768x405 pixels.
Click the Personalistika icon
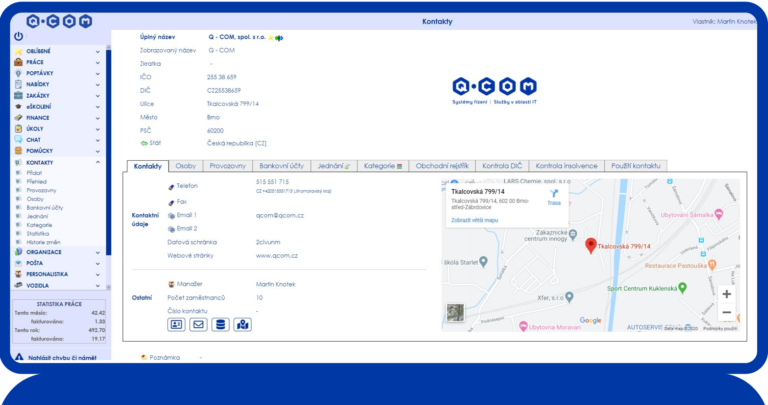pyautogui.click(x=19, y=274)
